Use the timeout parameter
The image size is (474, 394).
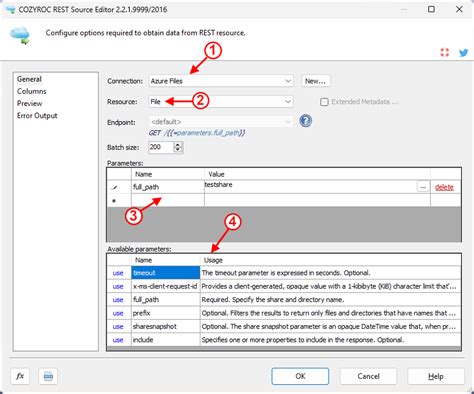point(118,273)
